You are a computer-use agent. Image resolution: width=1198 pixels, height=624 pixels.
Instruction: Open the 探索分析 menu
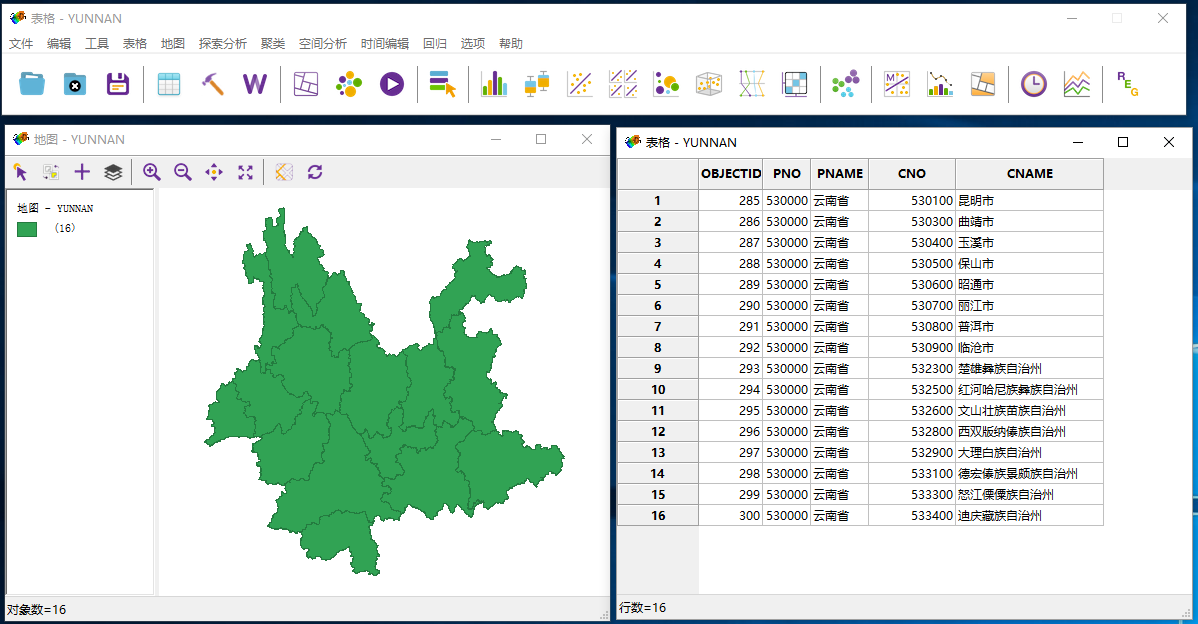222,44
